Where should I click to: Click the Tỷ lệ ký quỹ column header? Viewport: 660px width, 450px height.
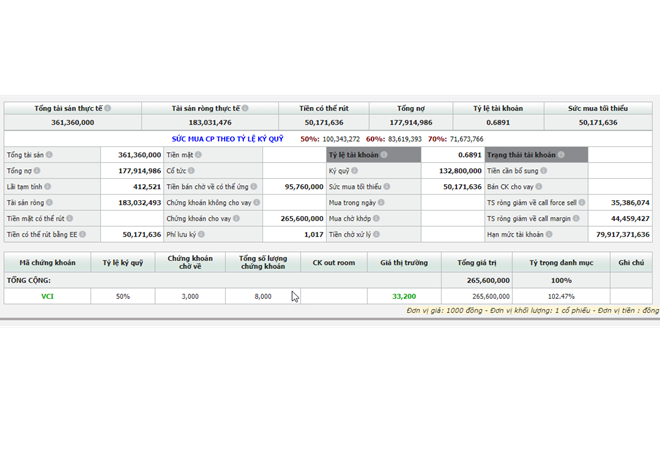point(123,263)
